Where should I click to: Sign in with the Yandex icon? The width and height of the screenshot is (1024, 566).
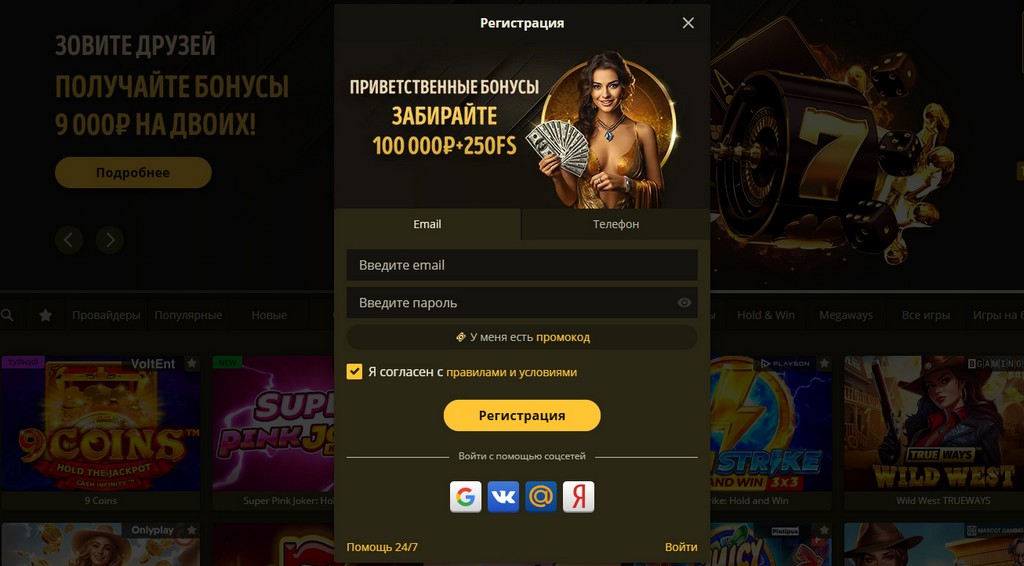coord(579,497)
